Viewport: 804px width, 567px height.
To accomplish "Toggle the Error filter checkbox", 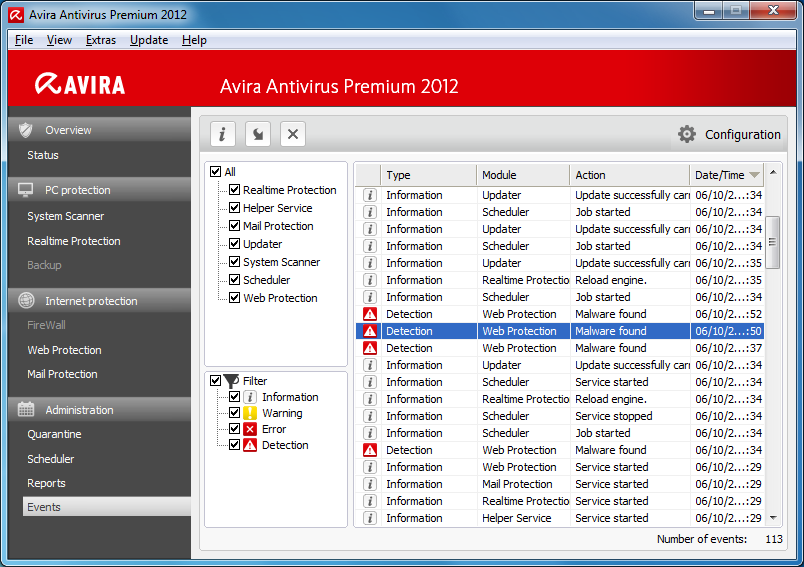I will pyautogui.click(x=234, y=429).
